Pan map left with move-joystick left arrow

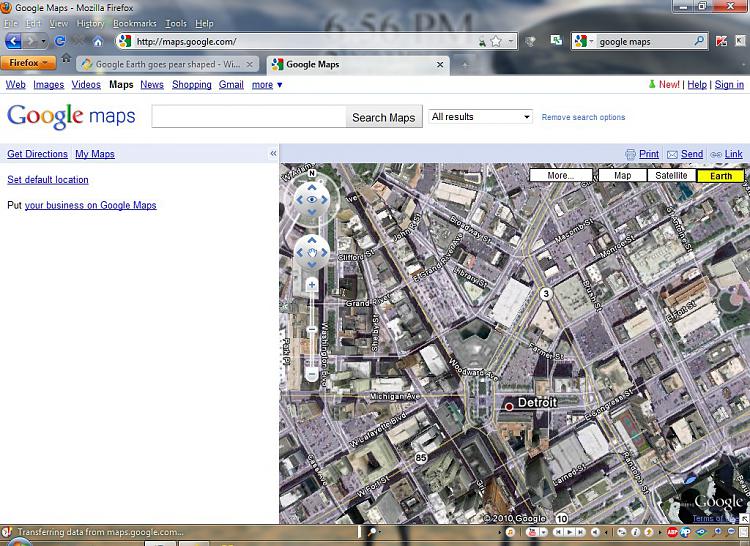[300, 252]
